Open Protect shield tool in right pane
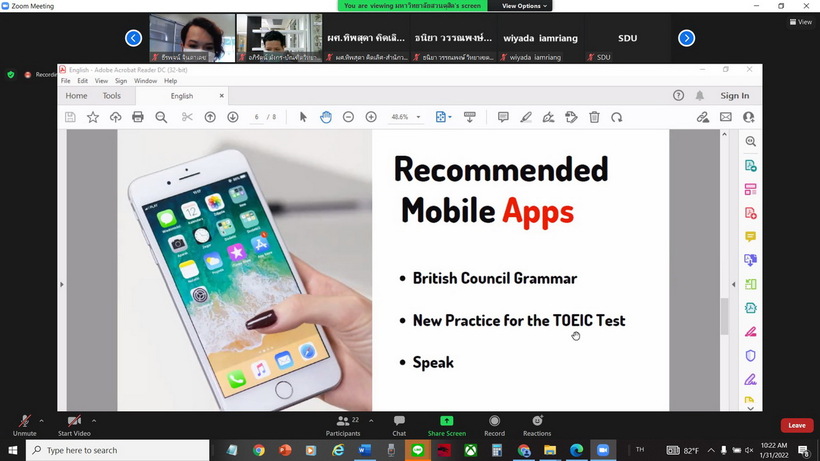The height and width of the screenshot is (461, 820). (x=750, y=355)
